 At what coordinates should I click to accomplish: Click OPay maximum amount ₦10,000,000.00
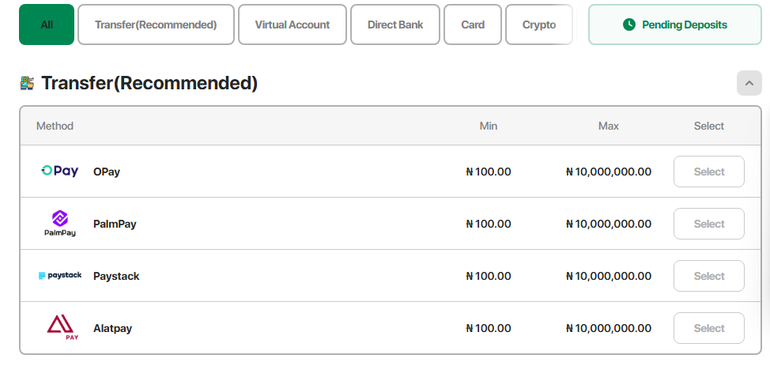point(608,172)
